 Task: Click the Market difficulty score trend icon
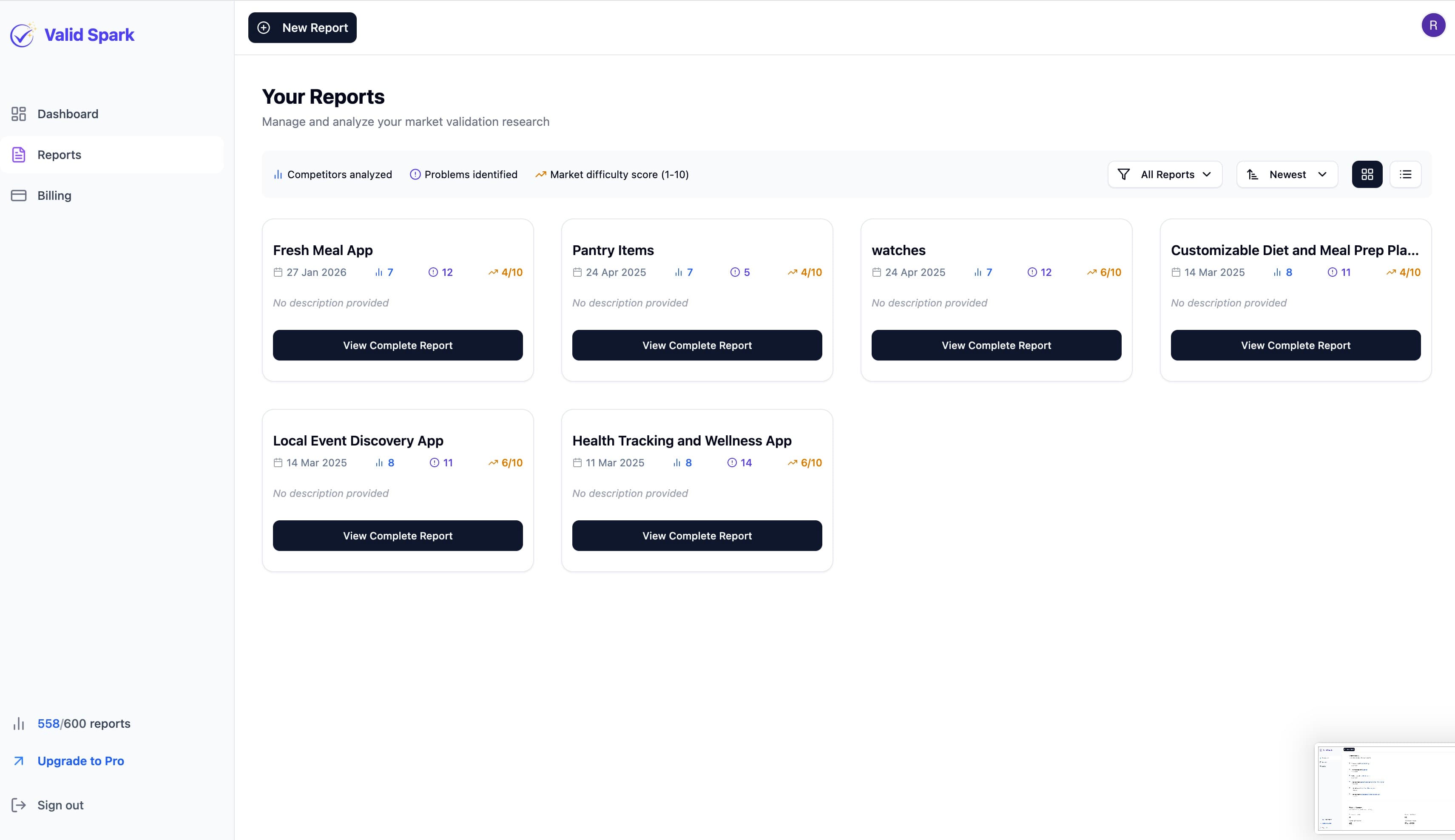[x=541, y=173]
